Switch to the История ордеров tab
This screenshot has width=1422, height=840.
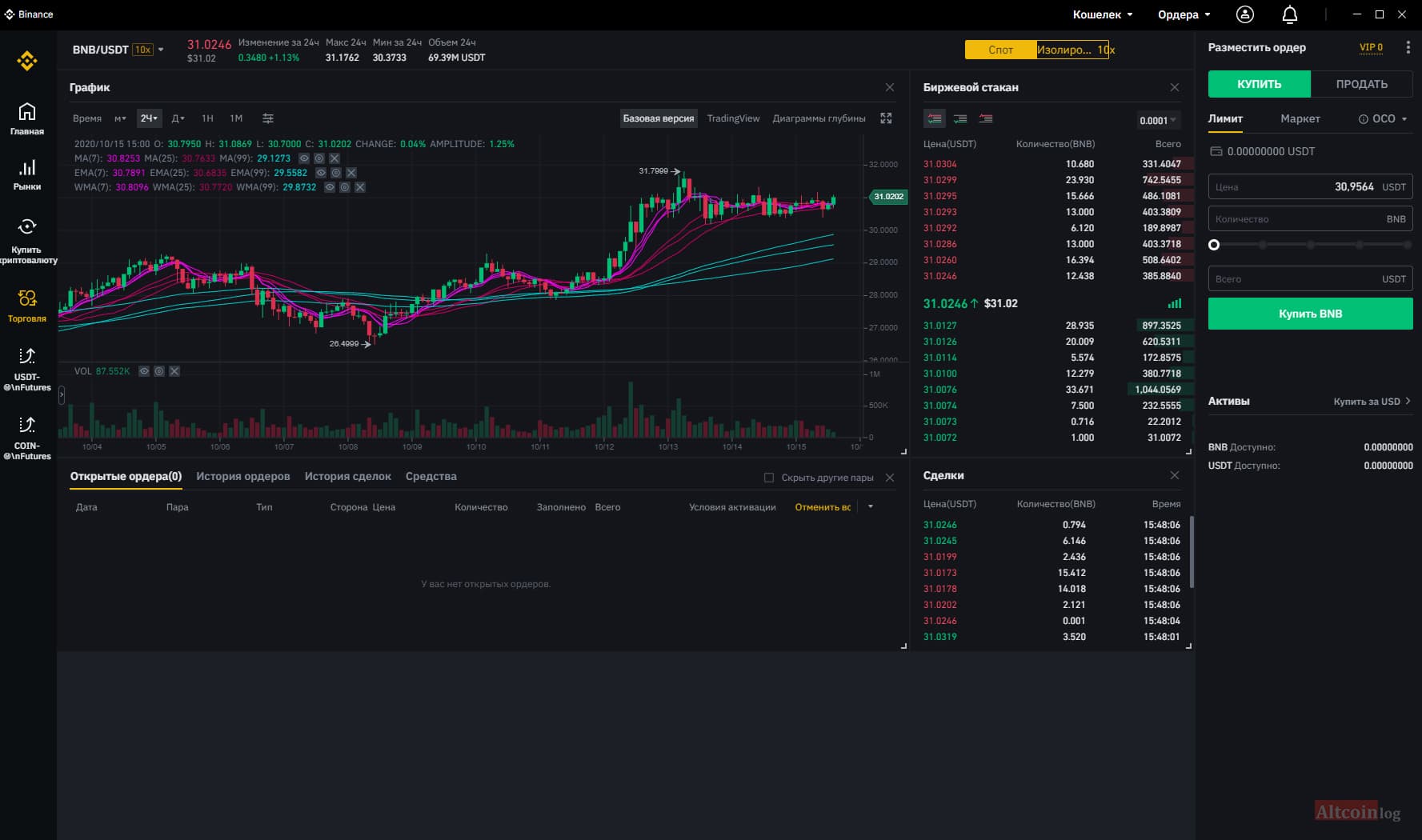click(243, 476)
